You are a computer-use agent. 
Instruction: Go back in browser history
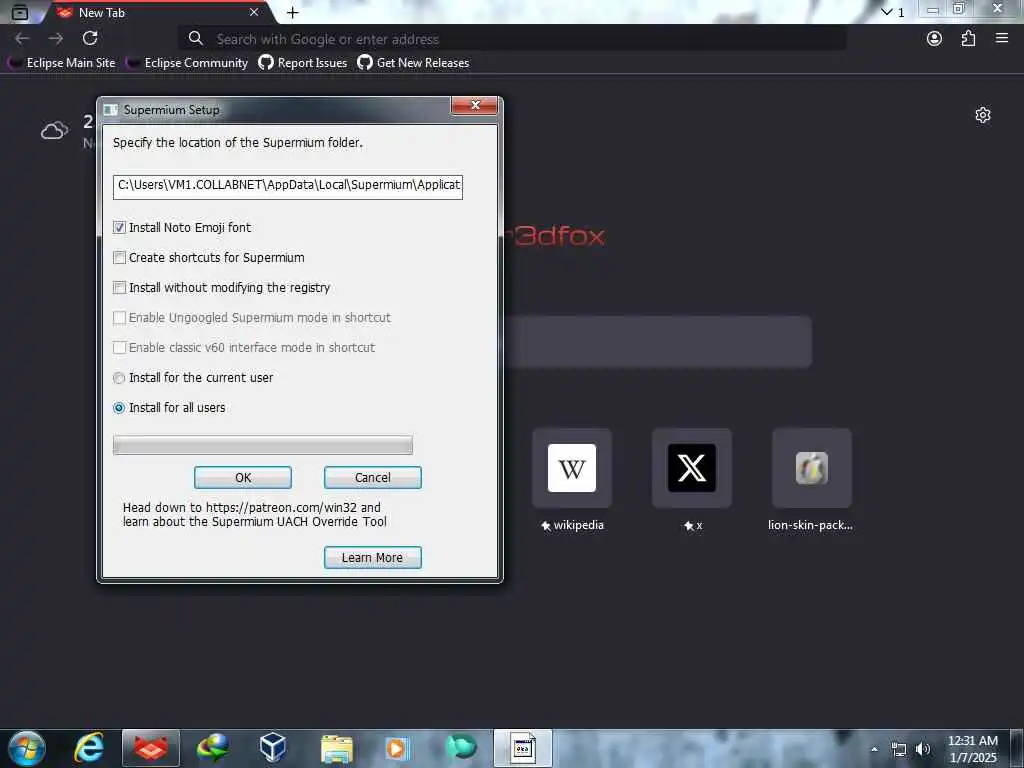pyautogui.click(x=22, y=39)
